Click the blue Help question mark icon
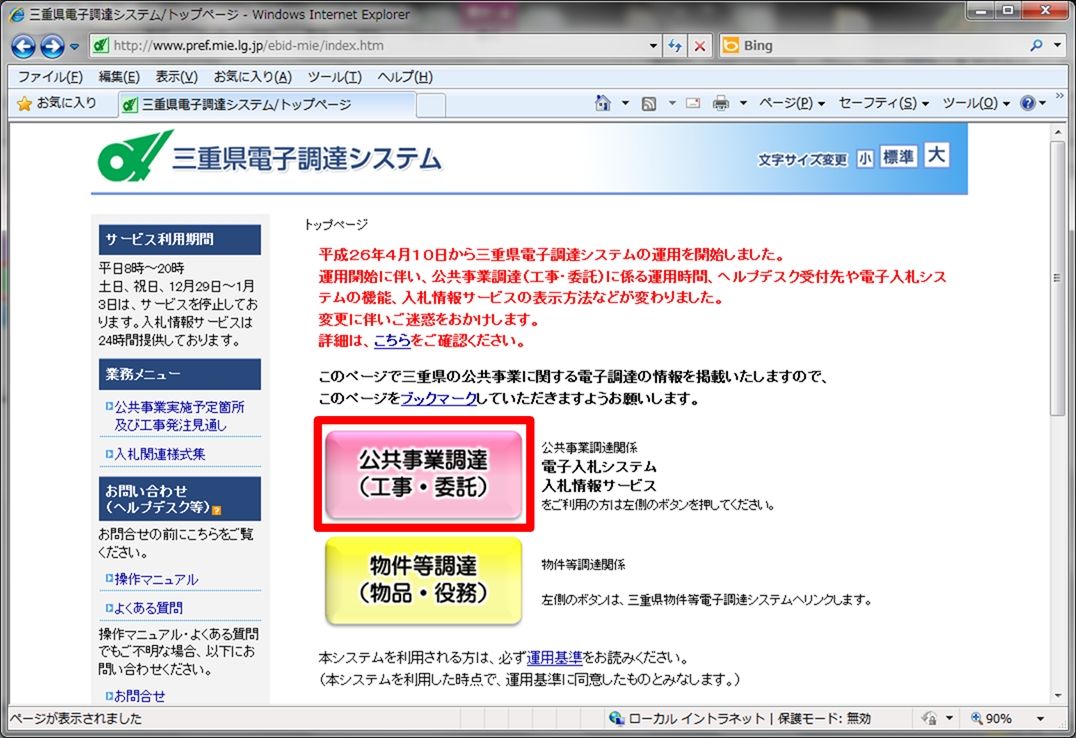The width and height of the screenshot is (1076, 738). pyautogui.click(x=1027, y=103)
